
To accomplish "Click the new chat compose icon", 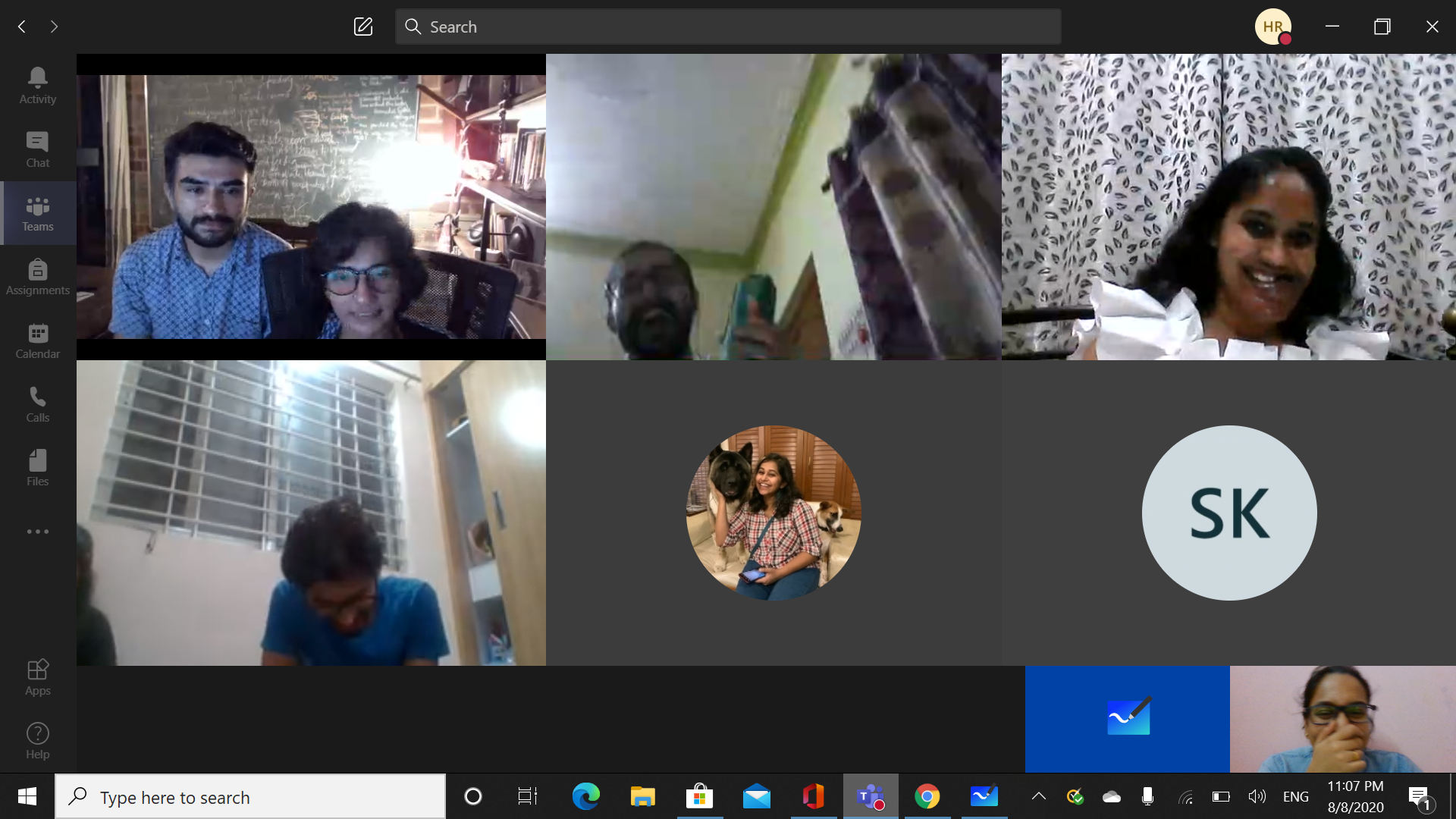I will [363, 27].
